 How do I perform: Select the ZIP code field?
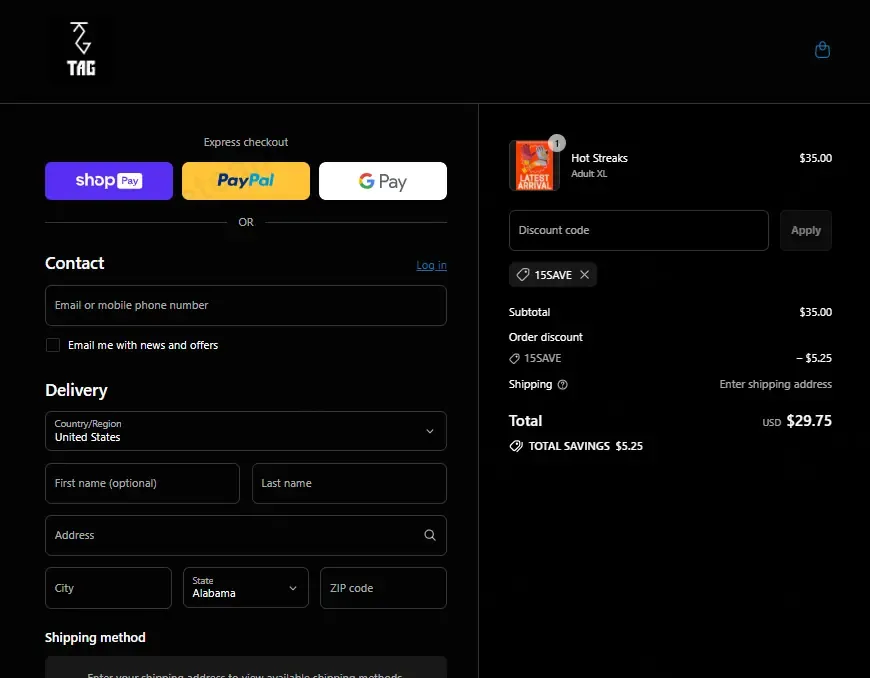click(383, 588)
